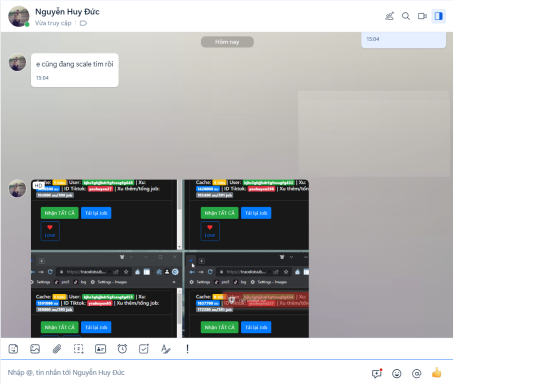
Task: Click the message input field
Action: click(186, 373)
